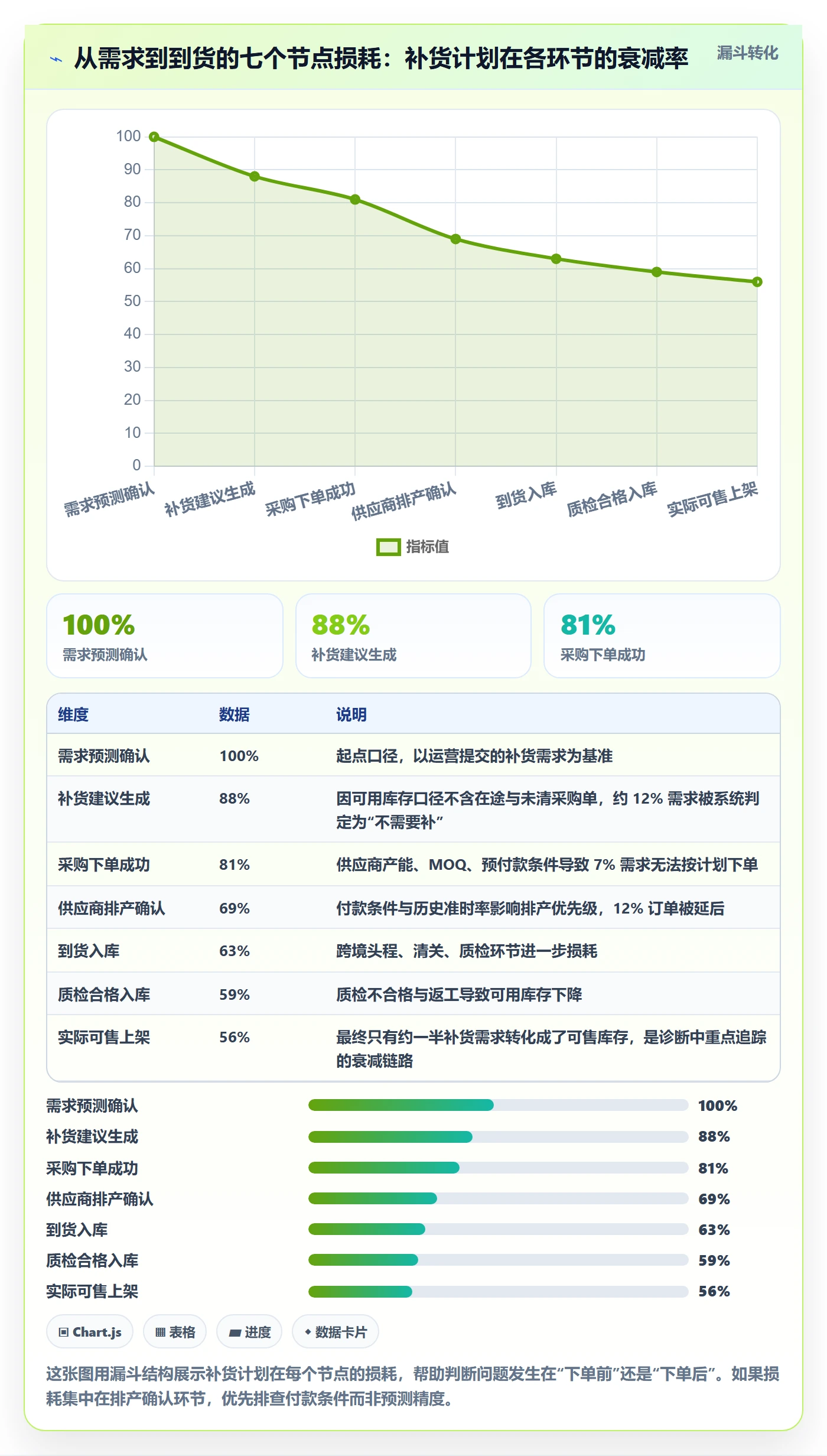Click the 69% value in the table
Screen dimensions: 827x1456
point(235,908)
